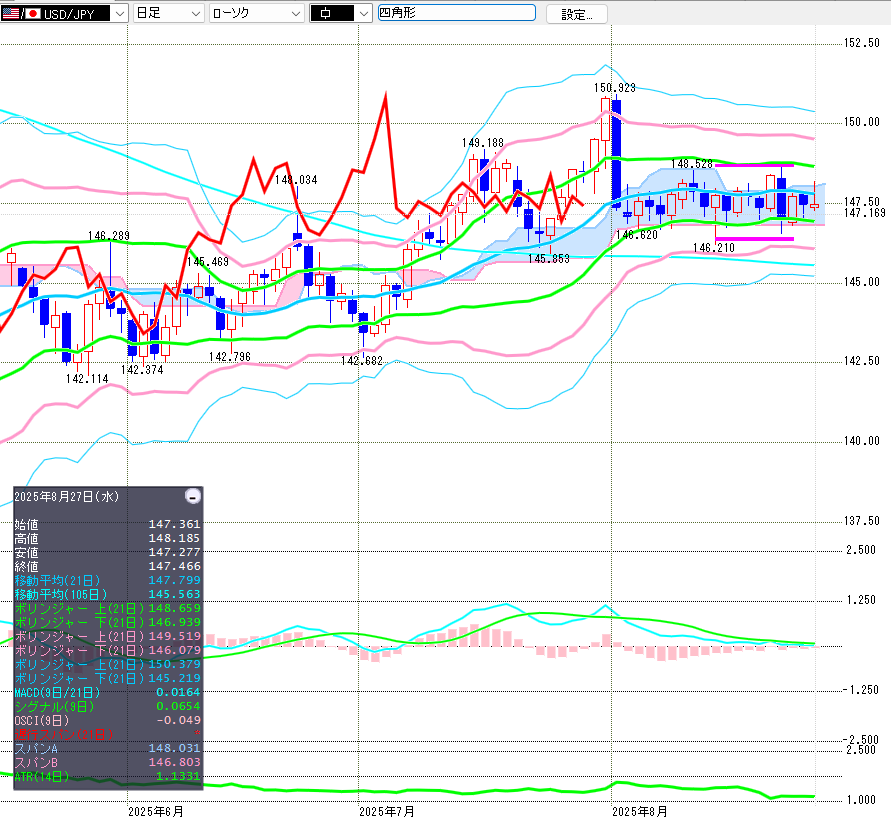Click the Bollinger lower value 146.079

tap(174, 650)
